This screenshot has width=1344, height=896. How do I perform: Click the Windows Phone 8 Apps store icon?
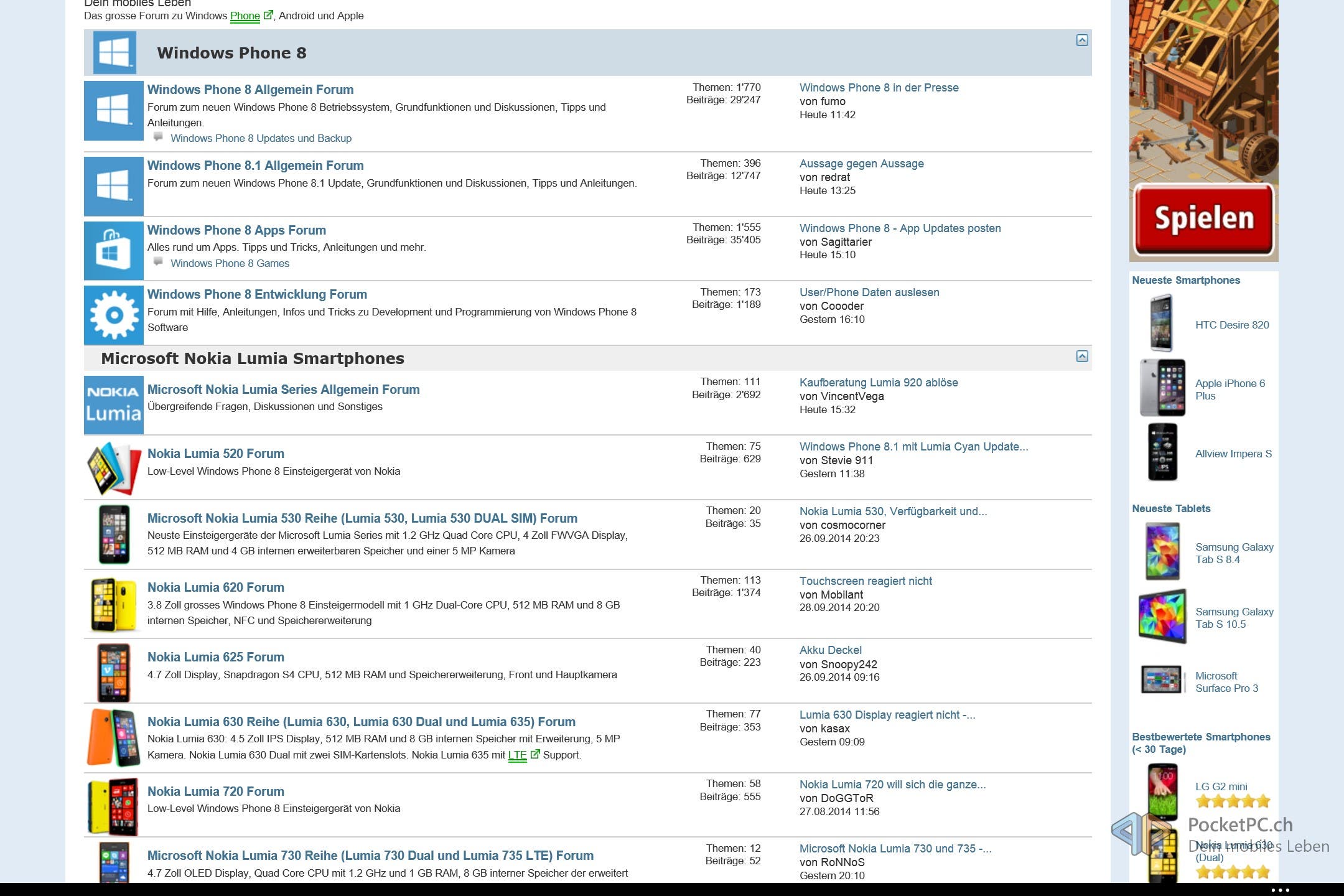tap(113, 250)
